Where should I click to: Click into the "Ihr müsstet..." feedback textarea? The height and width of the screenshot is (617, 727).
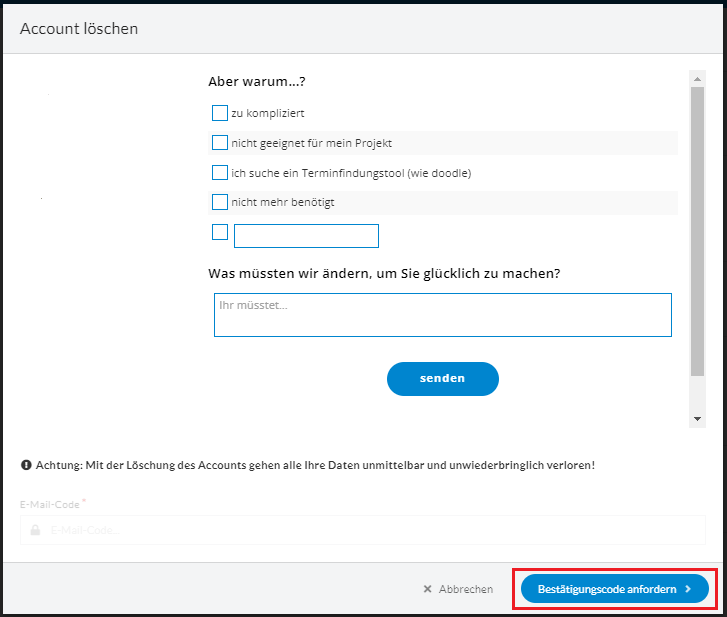tap(442, 315)
